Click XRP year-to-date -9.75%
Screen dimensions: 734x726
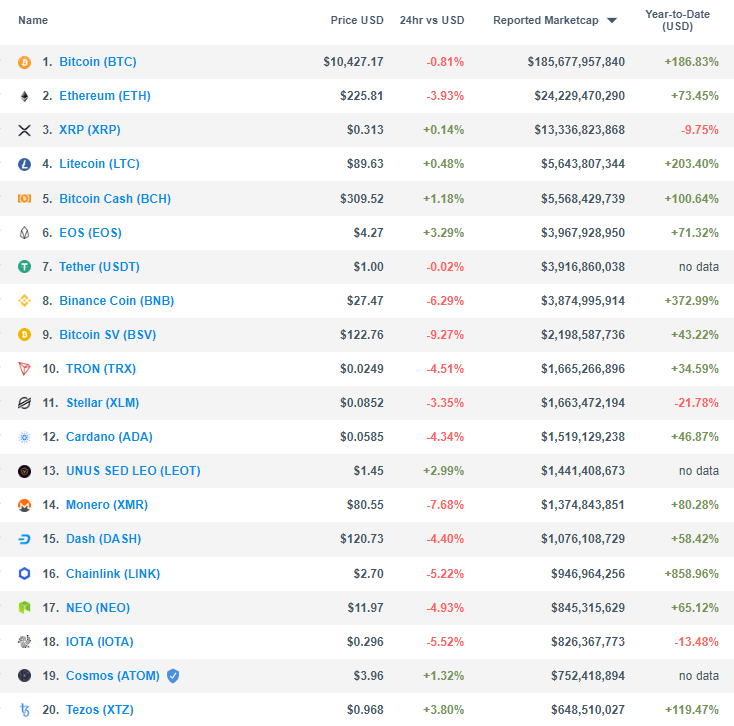[700, 130]
